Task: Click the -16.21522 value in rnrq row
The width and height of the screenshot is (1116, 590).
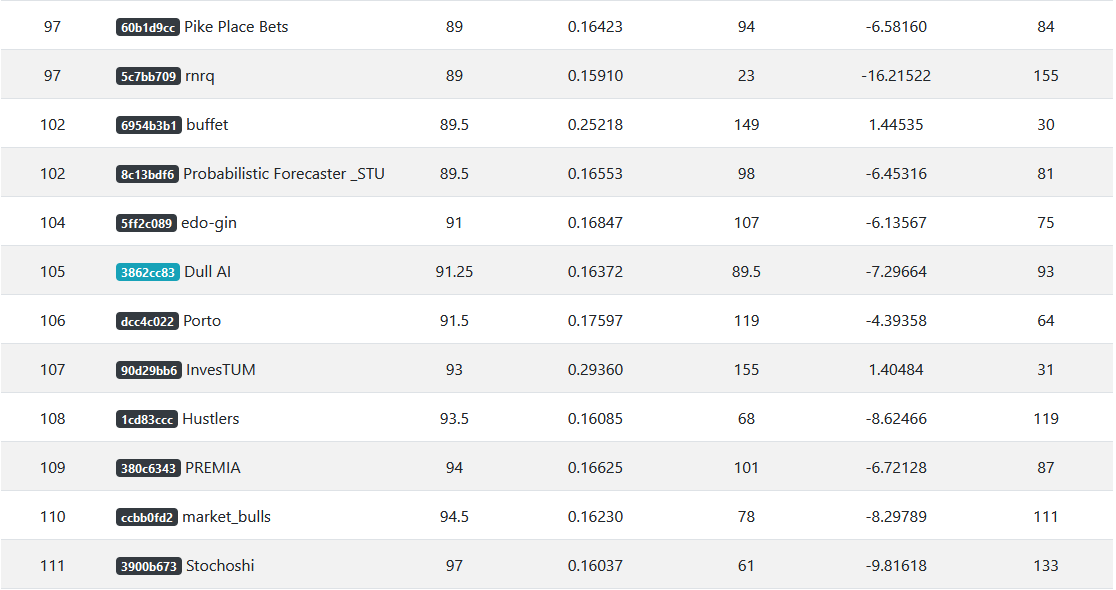Action: (x=896, y=76)
